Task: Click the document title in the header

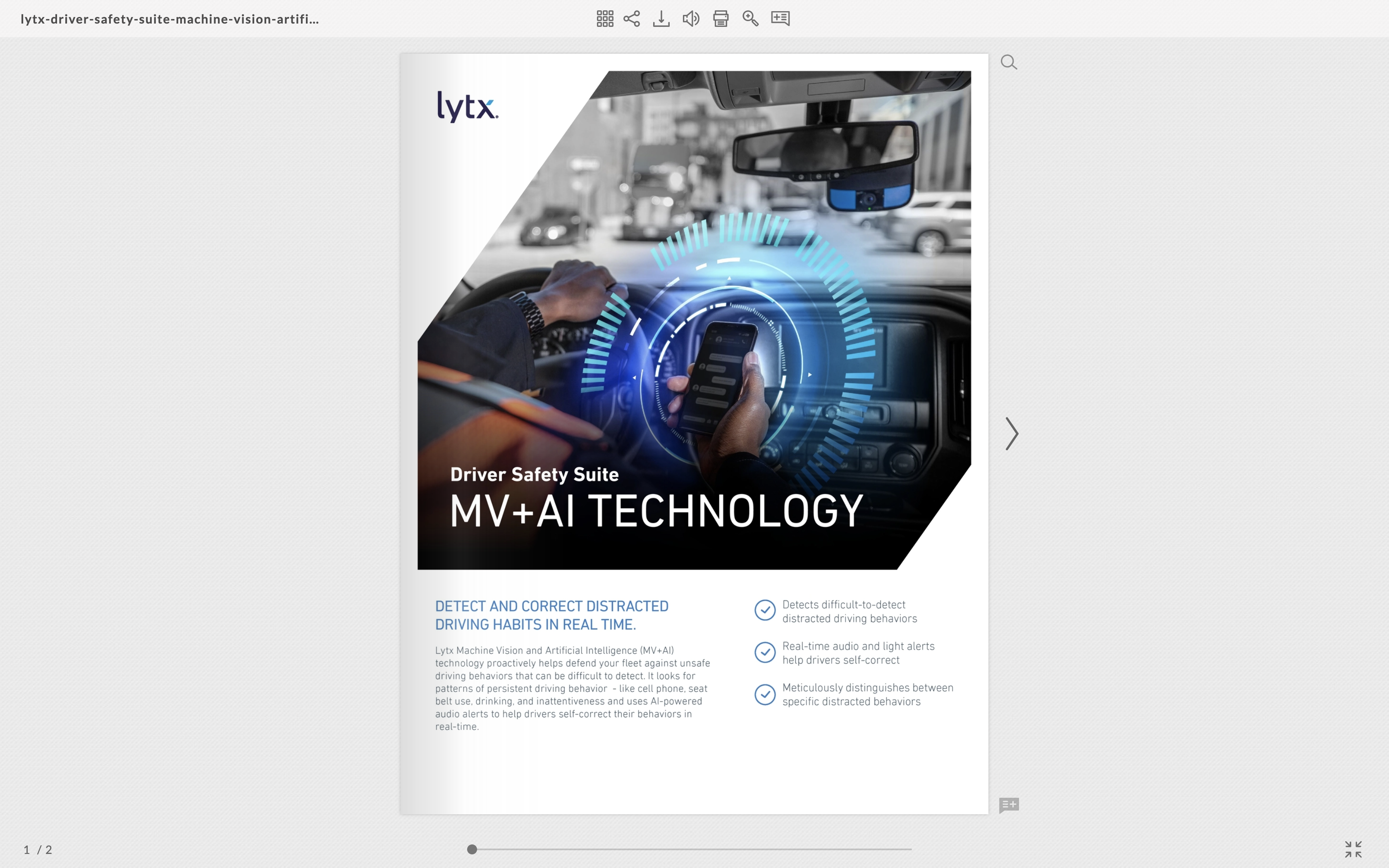Action: point(170,19)
